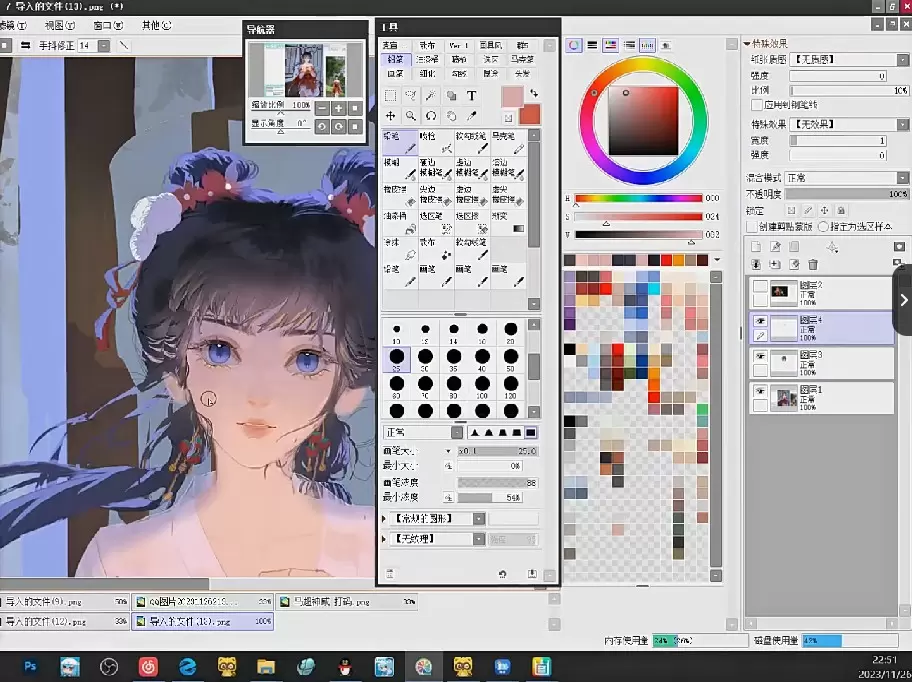Open the stabilizer 手抖修正 value dropdown
Viewport: 912px width, 682px height.
104,45
